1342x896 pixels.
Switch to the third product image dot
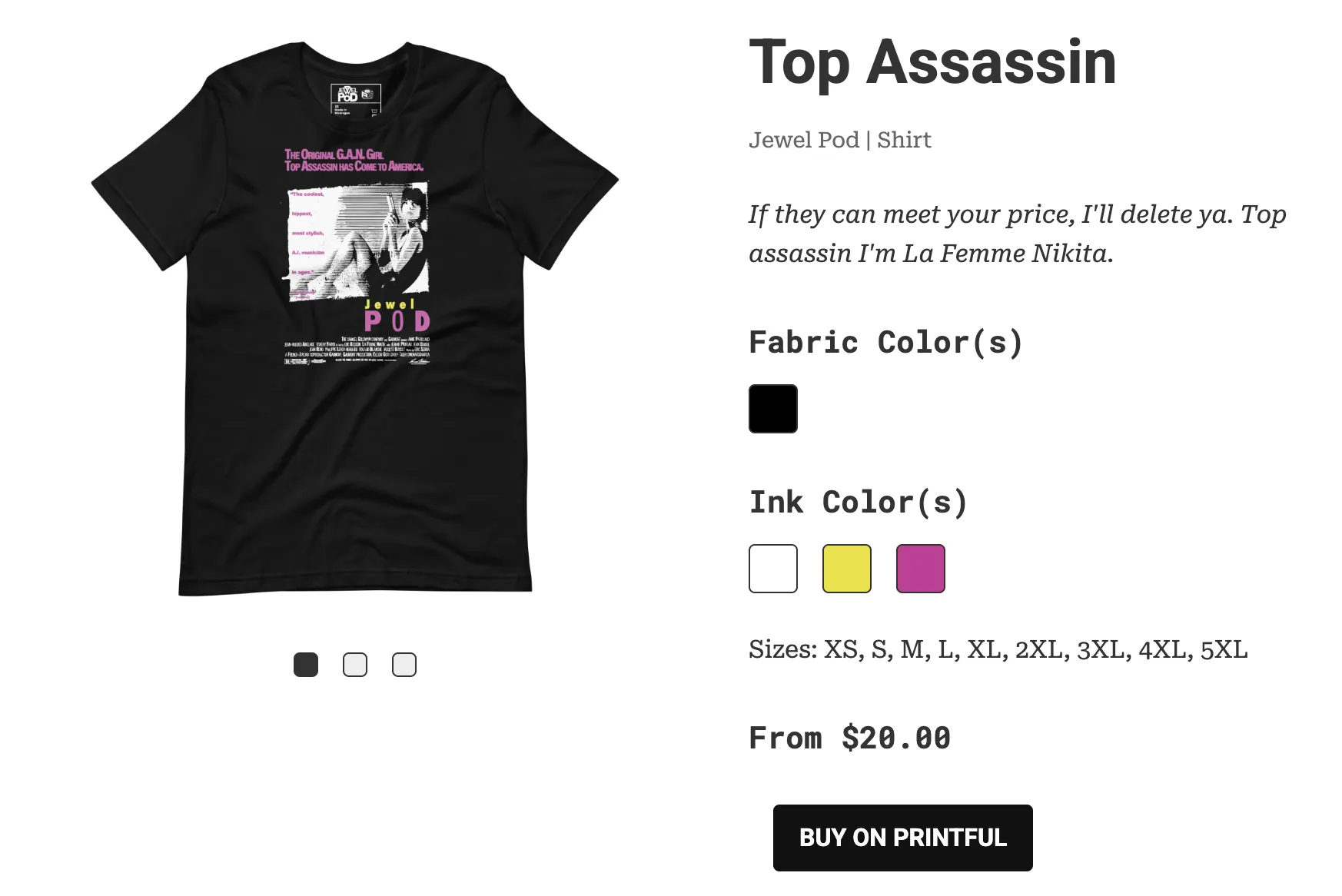404,665
